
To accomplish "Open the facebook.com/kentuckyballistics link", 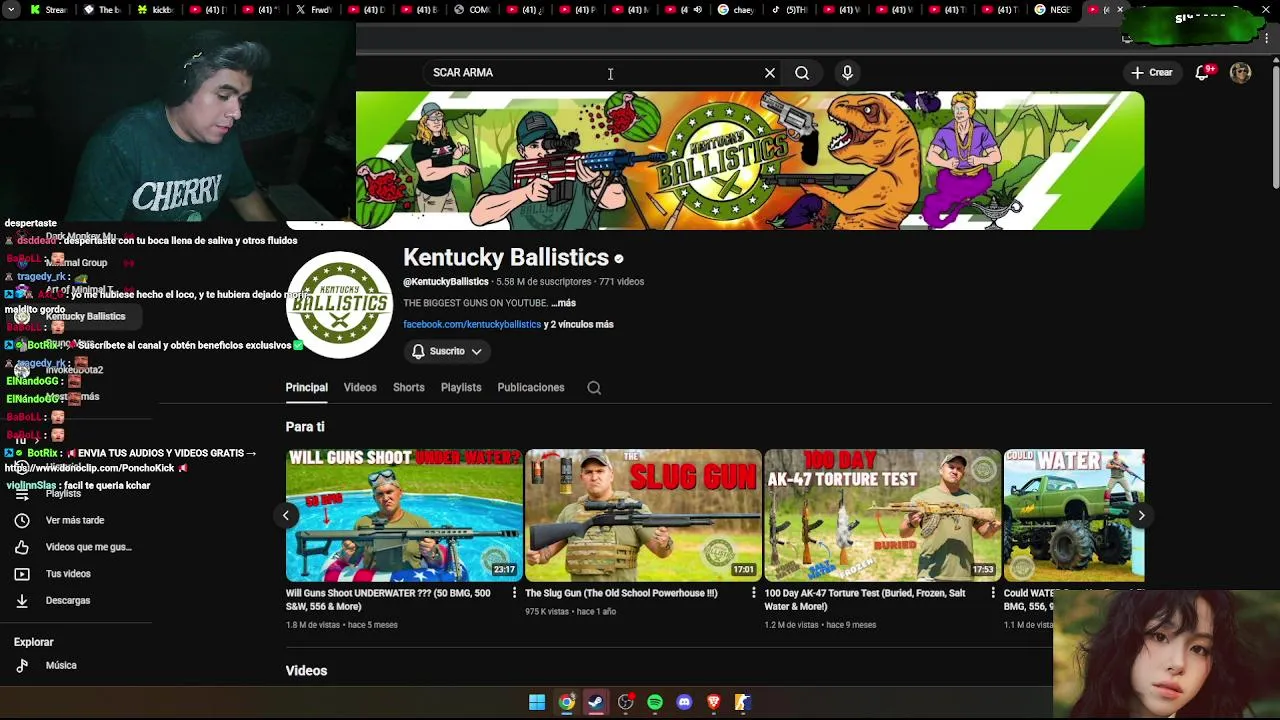I will (x=472, y=324).
